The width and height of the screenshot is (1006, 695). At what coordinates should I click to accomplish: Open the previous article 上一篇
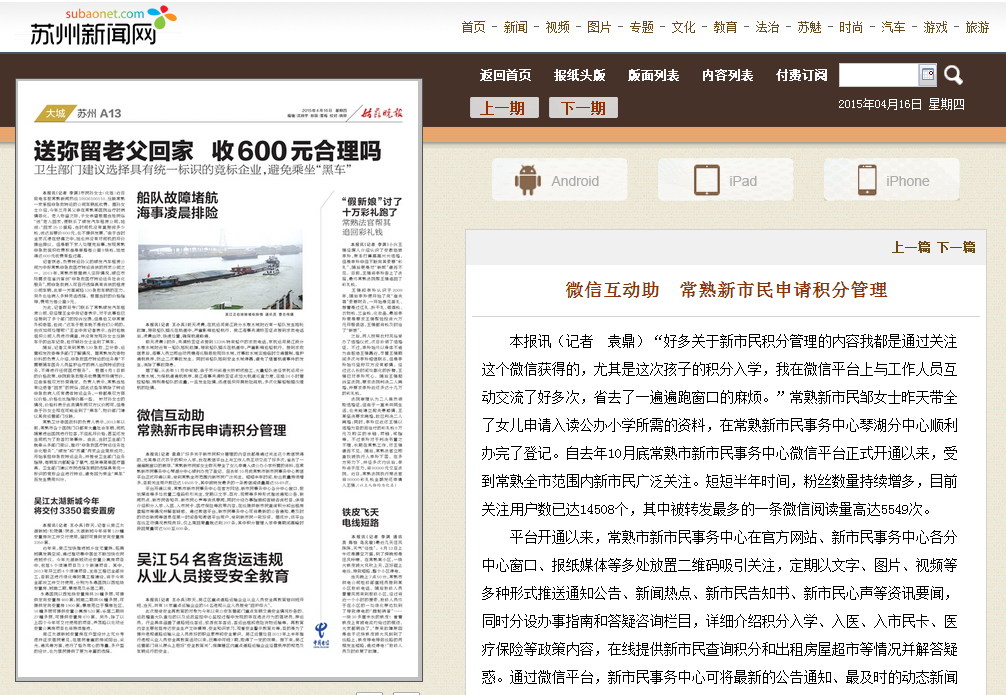tap(911, 247)
